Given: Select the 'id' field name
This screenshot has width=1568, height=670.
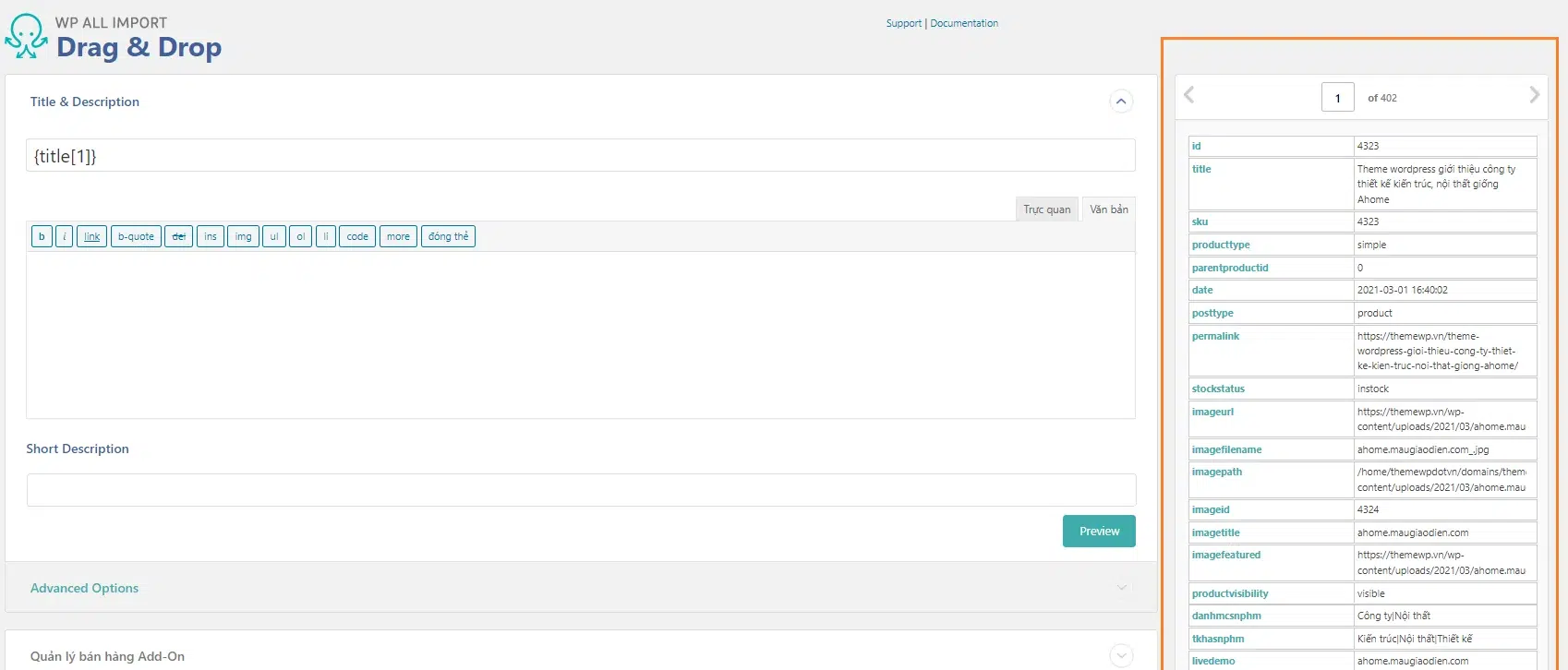Looking at the screenshot, I should [1197, 146].
